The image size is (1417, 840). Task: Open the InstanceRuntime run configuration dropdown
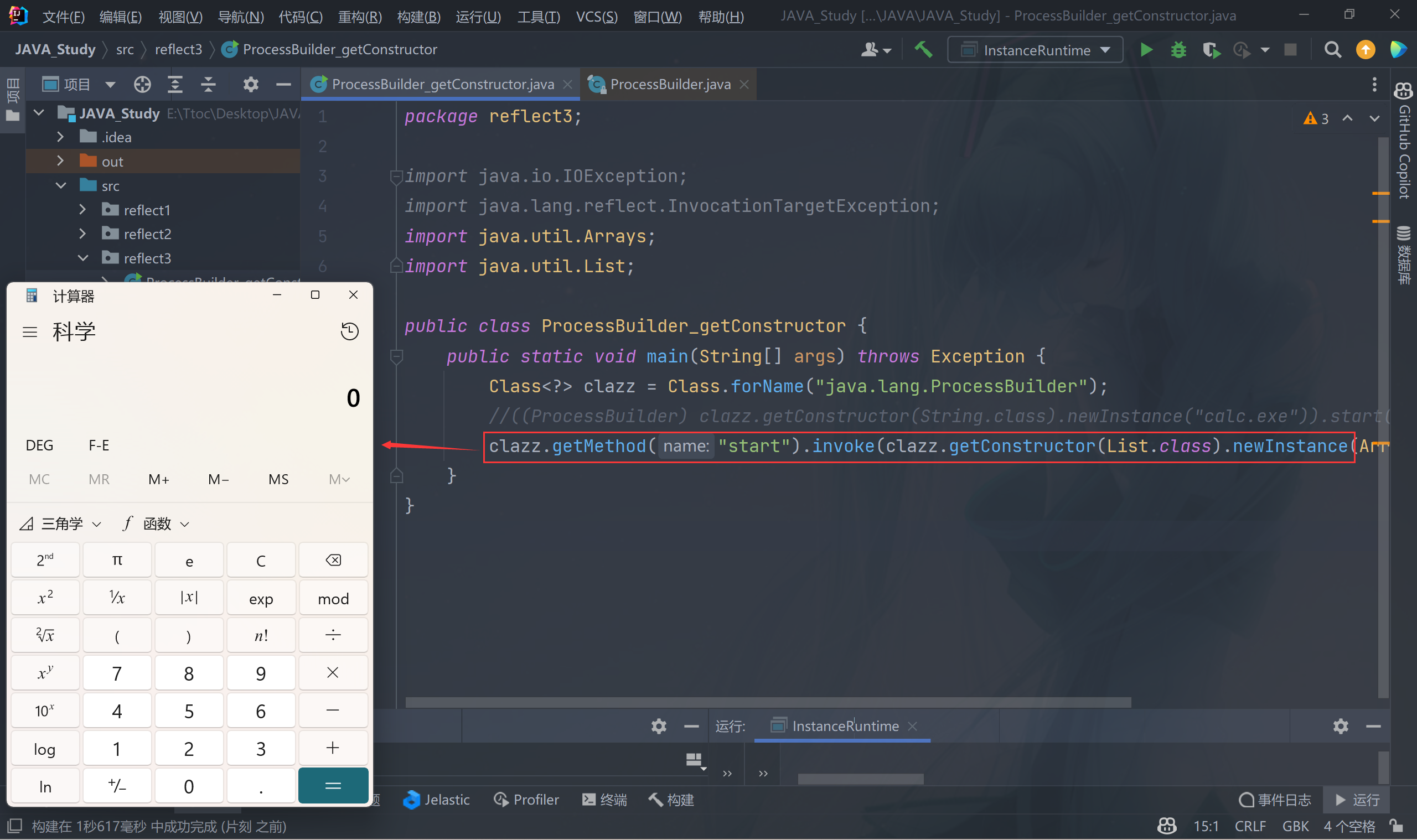(1035, 50)
